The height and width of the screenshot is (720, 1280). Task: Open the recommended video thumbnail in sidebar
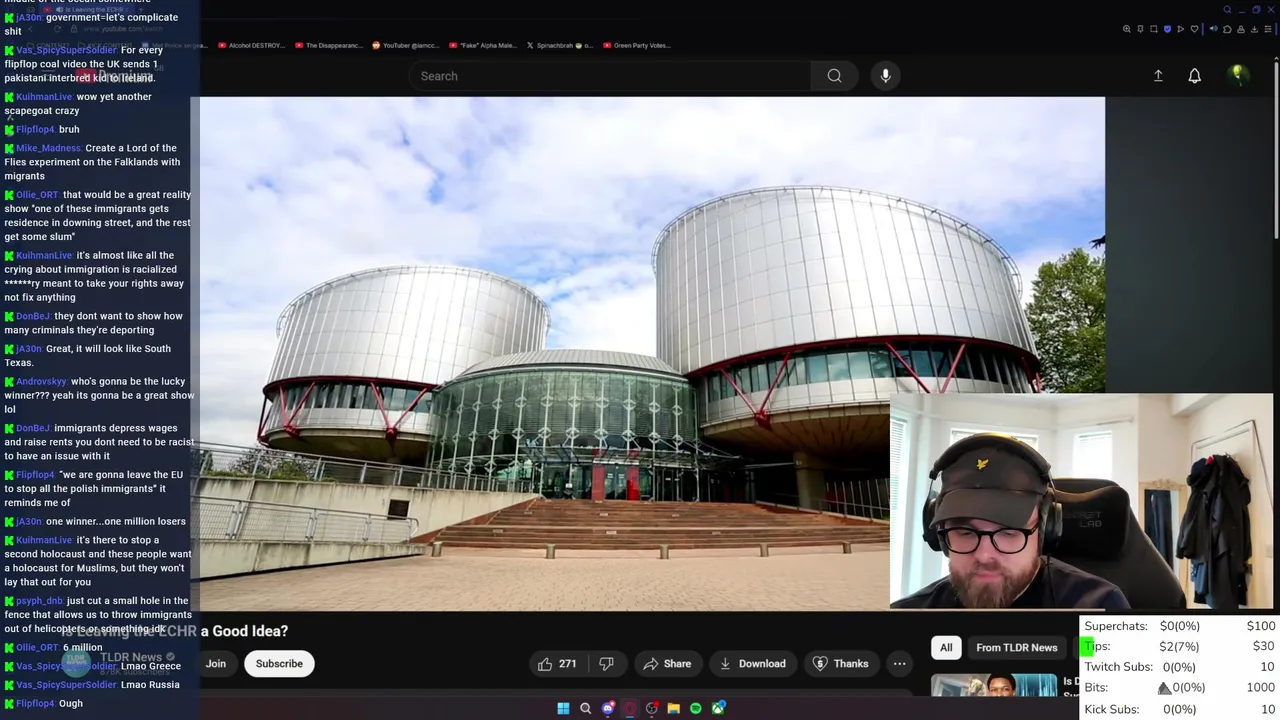(x=994, y=685)
